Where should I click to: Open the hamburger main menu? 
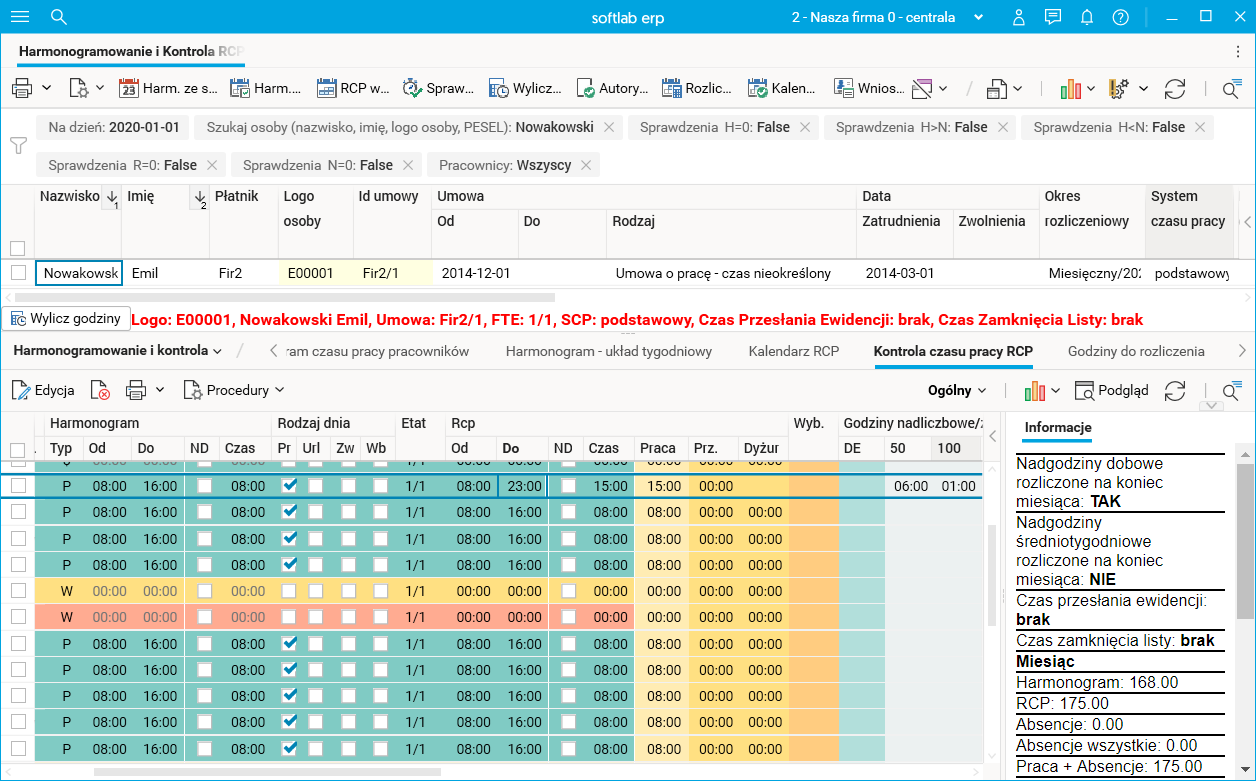[19, 17]
